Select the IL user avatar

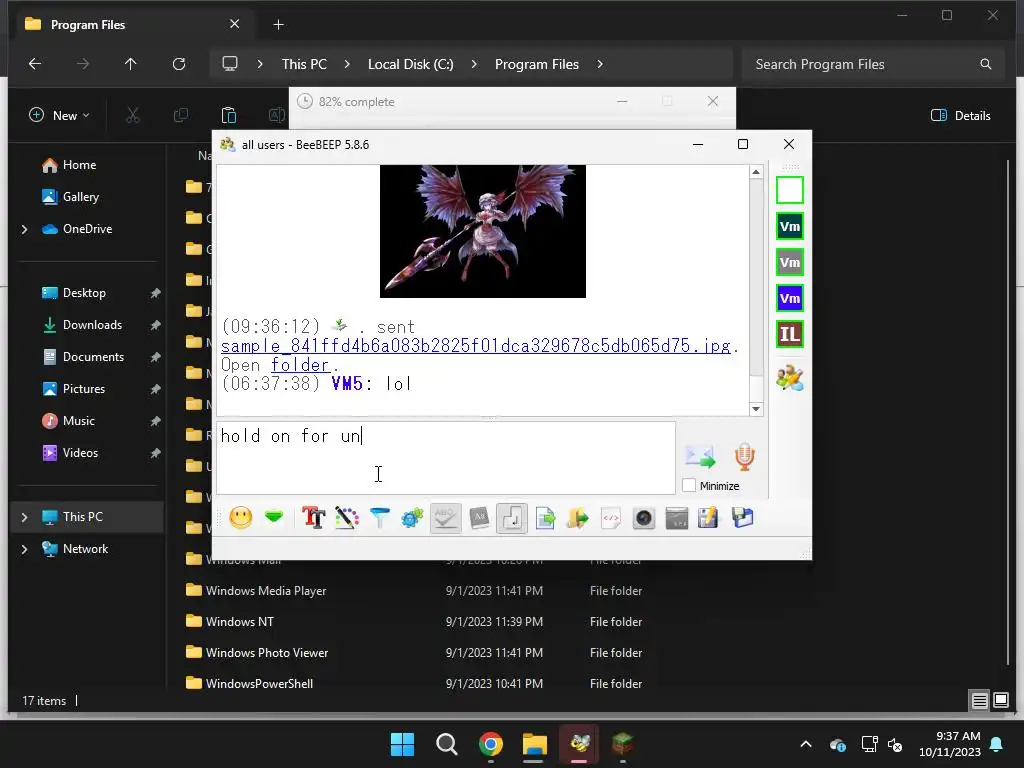tap(790, 334)
